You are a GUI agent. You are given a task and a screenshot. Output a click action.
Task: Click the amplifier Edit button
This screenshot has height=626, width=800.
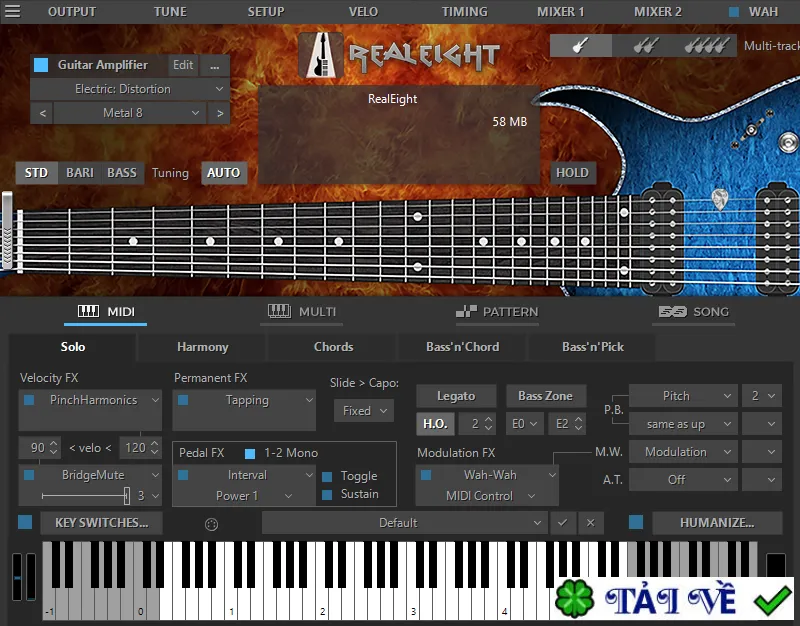pyautogui.click(x=183, y=65)
